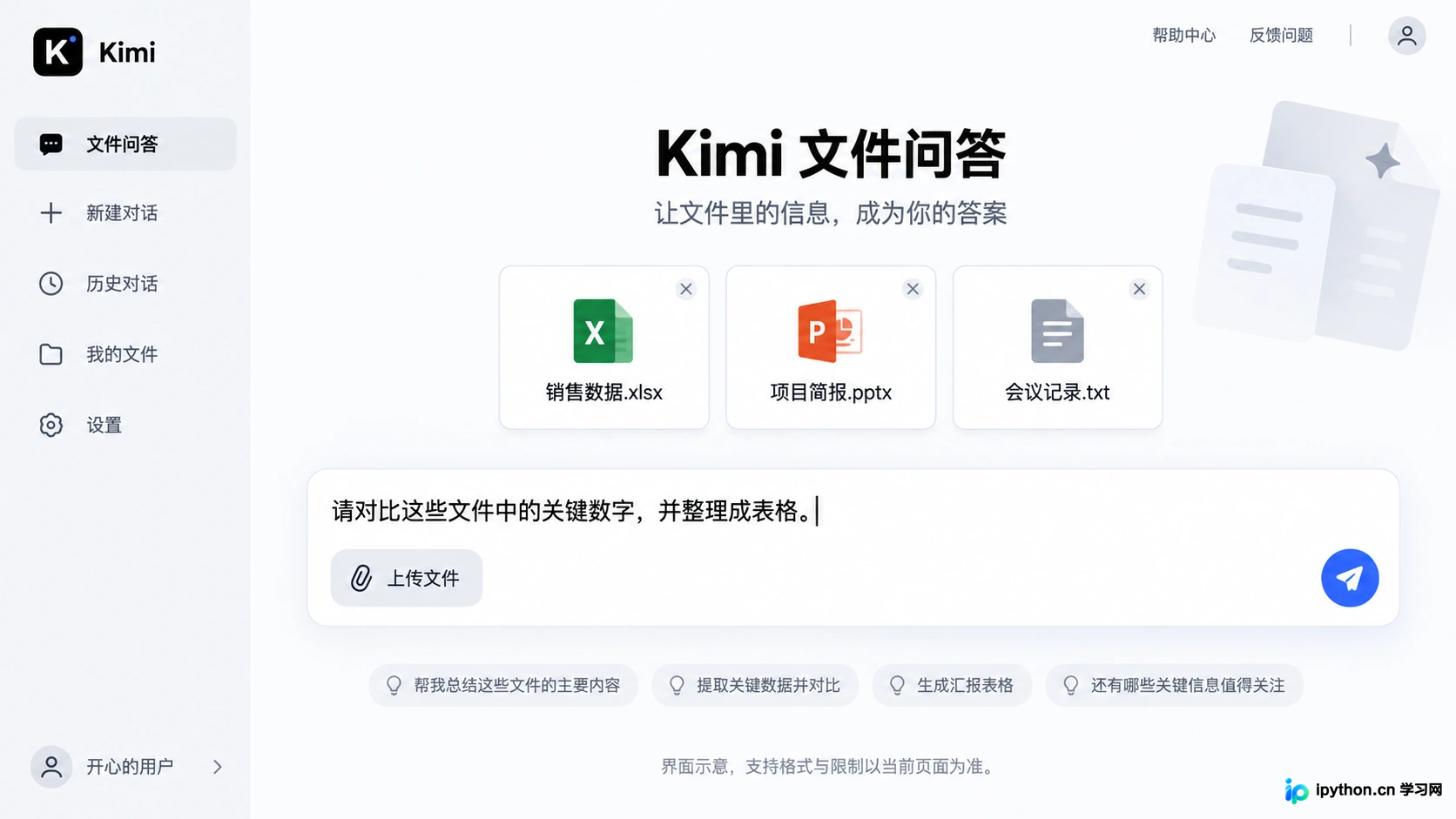Screen dimensions: 1456x819
Task: Click the text document icon of 会议记录.txt
Action: click(1057, 331)
